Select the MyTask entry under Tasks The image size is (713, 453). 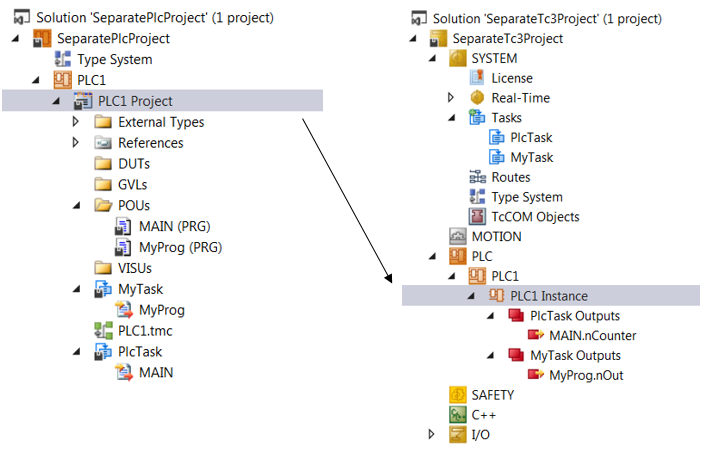[x=532, y=157]
